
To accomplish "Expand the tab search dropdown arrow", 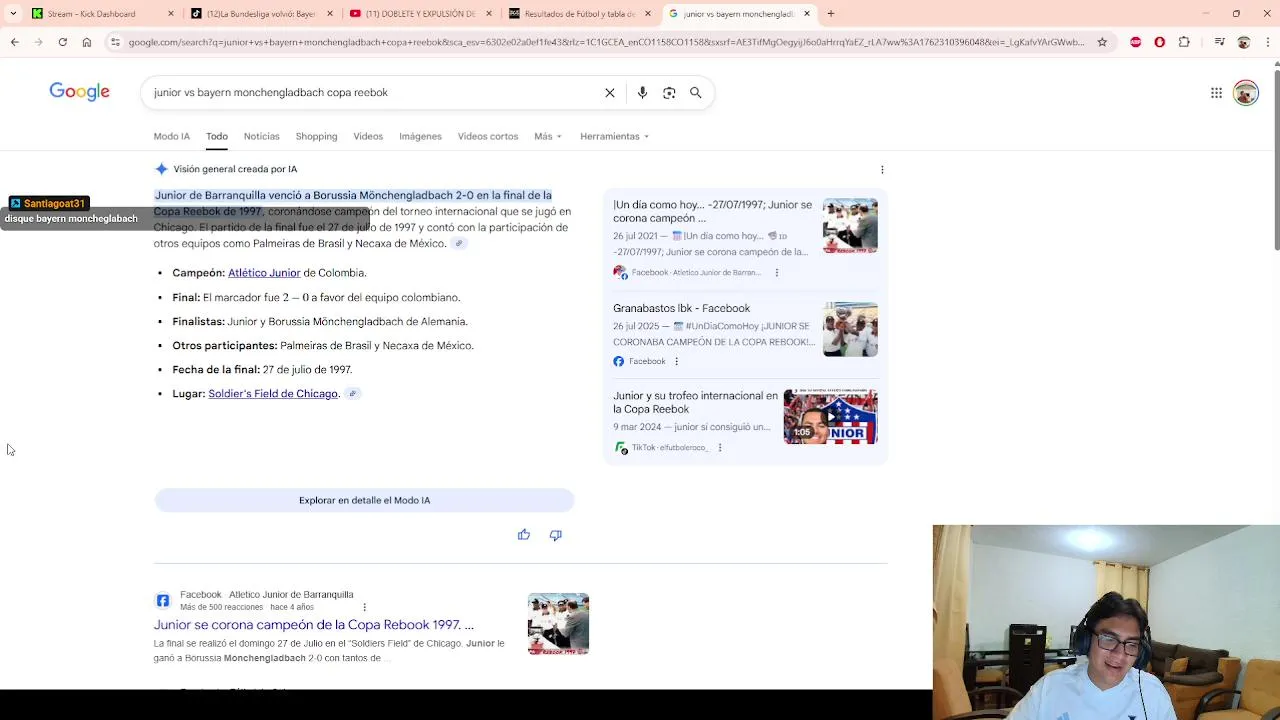I will tap(14, 14).
